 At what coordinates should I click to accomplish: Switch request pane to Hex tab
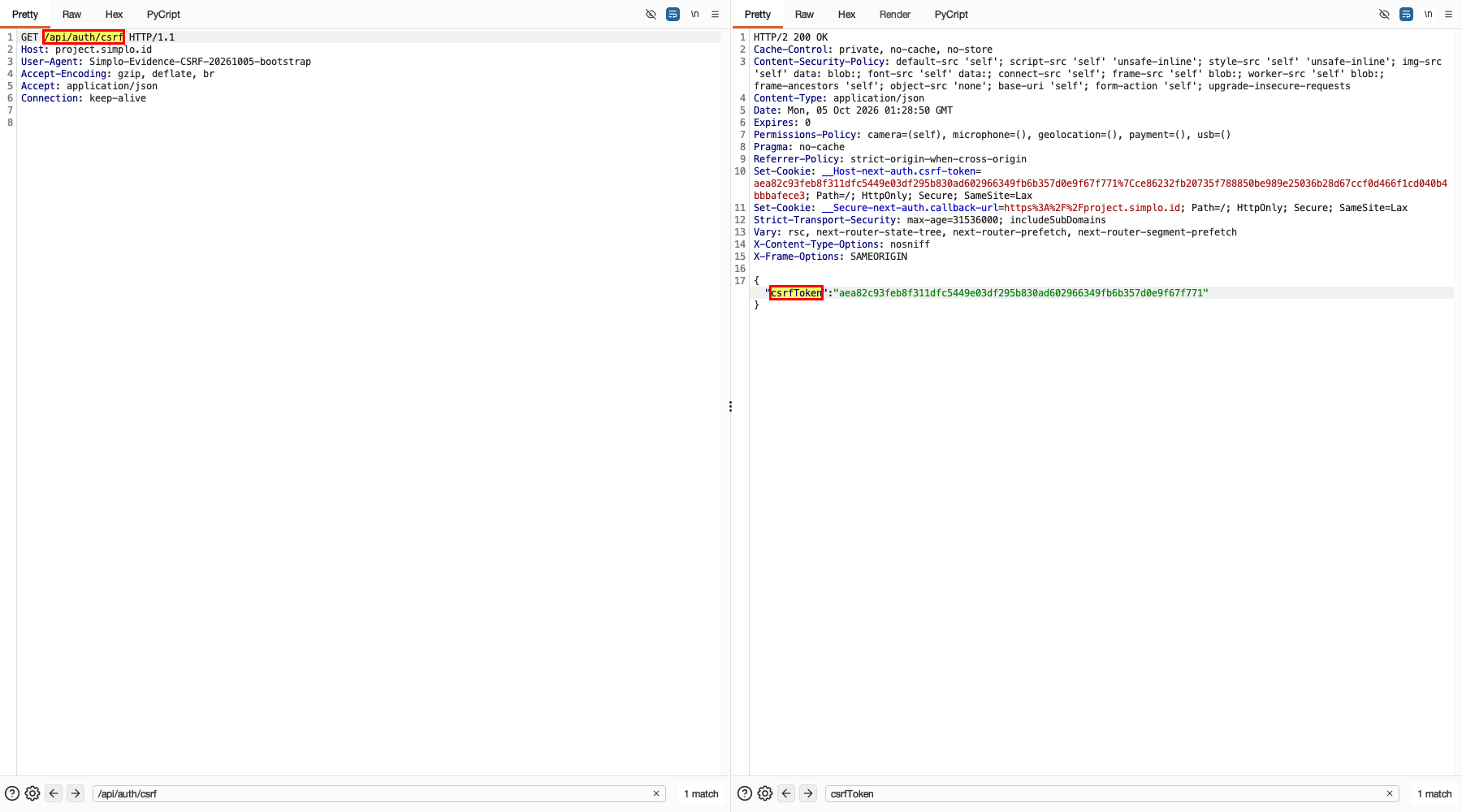(x=114, y=15)
